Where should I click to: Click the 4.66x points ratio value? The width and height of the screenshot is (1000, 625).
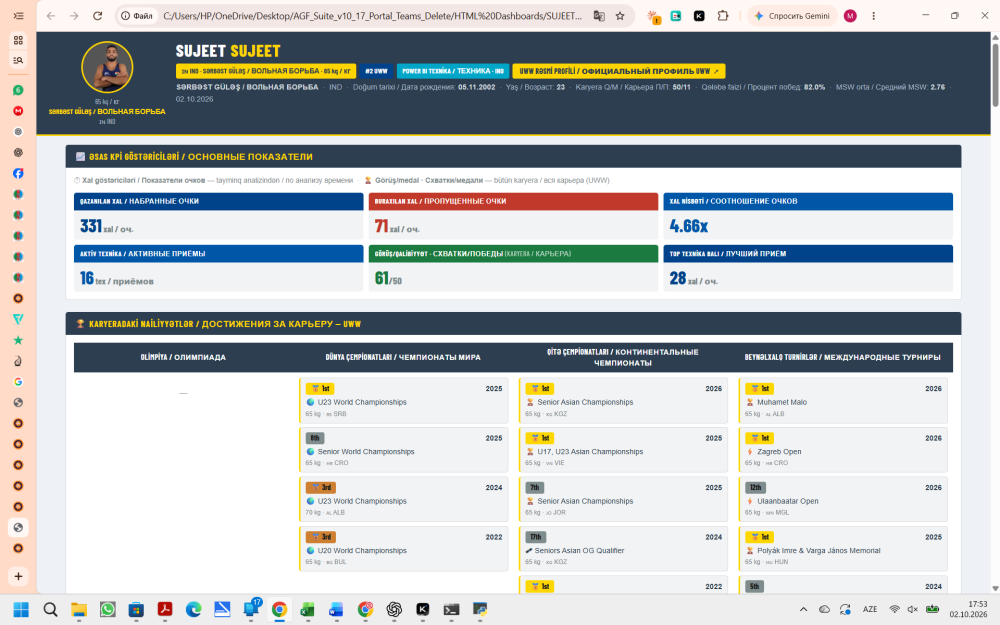click(x=689, y=226)
